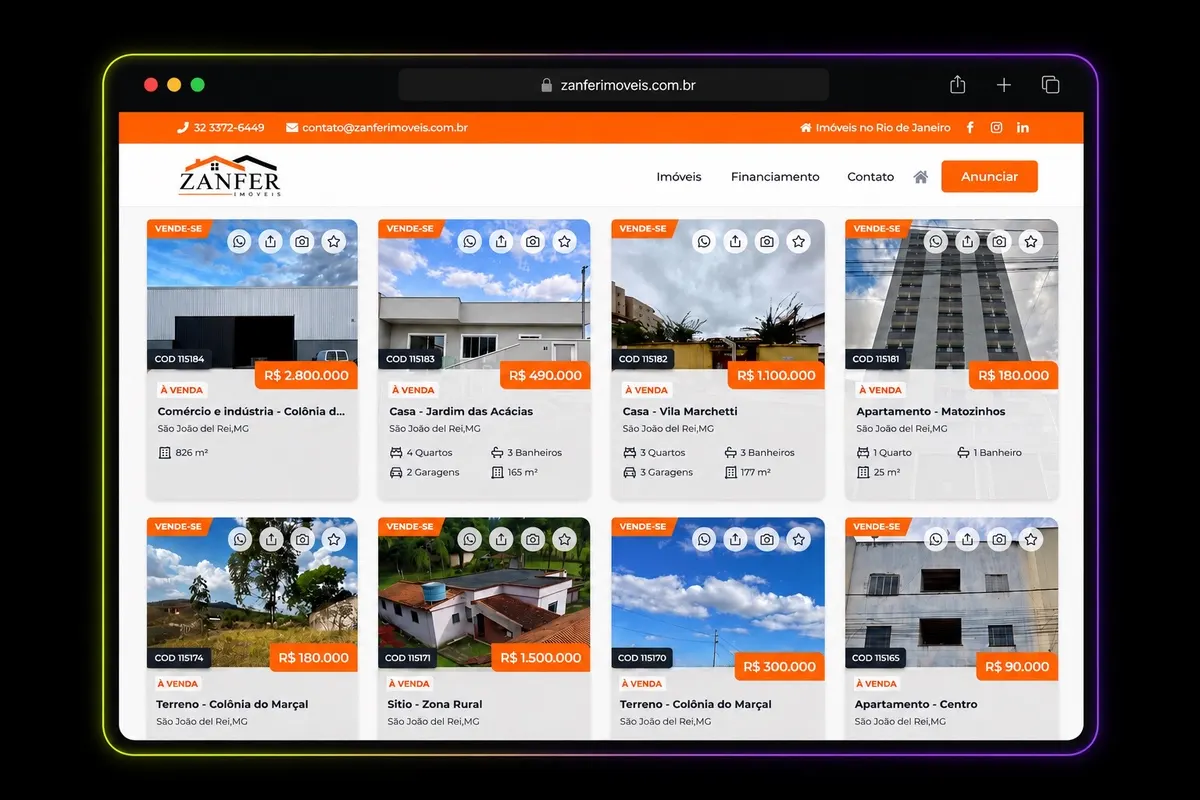Favorite the COD 115174 Terreno listing
The width and height of the screenshot is (1200, 800).
334,539
